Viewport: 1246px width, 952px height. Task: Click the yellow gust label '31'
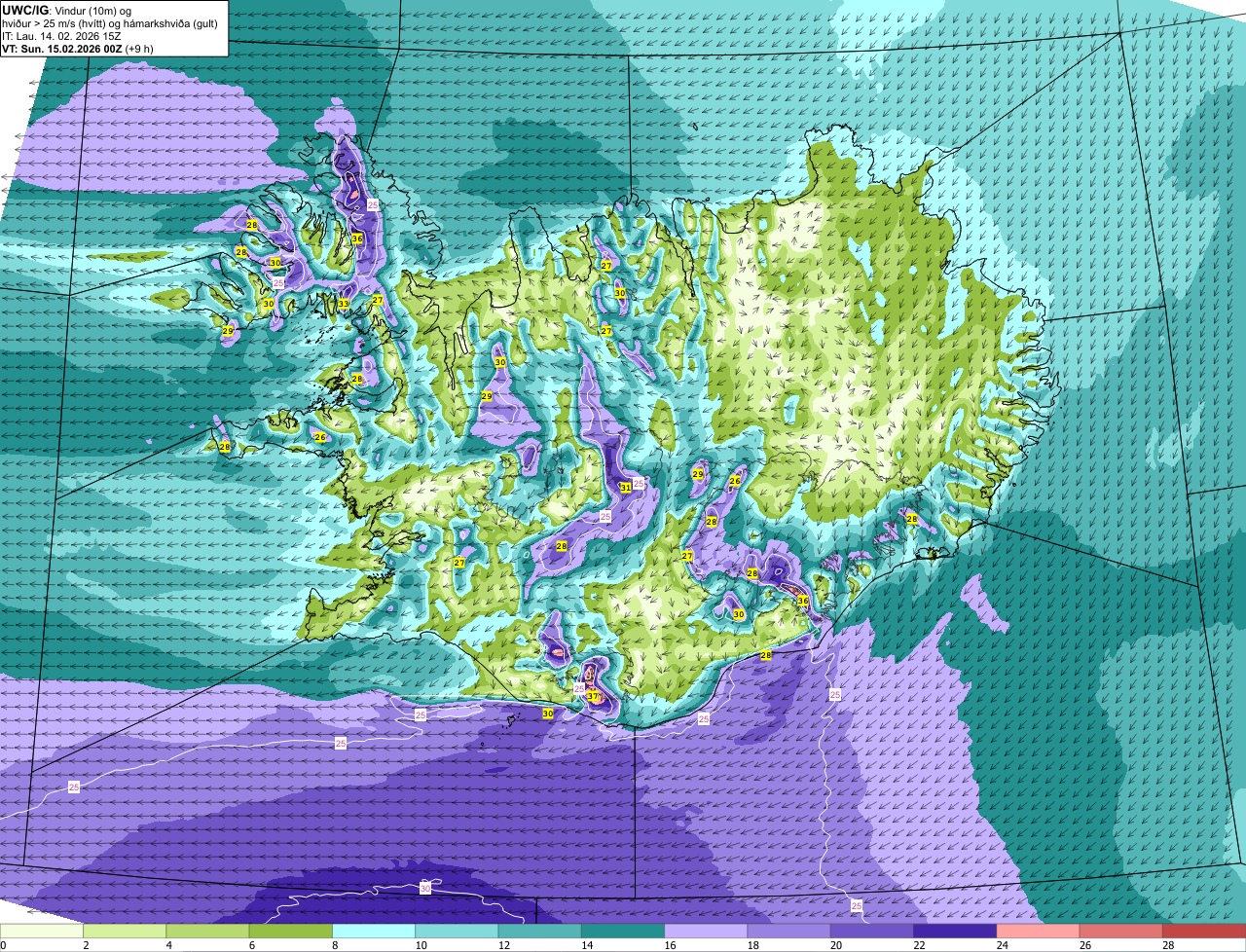point(625,487)
